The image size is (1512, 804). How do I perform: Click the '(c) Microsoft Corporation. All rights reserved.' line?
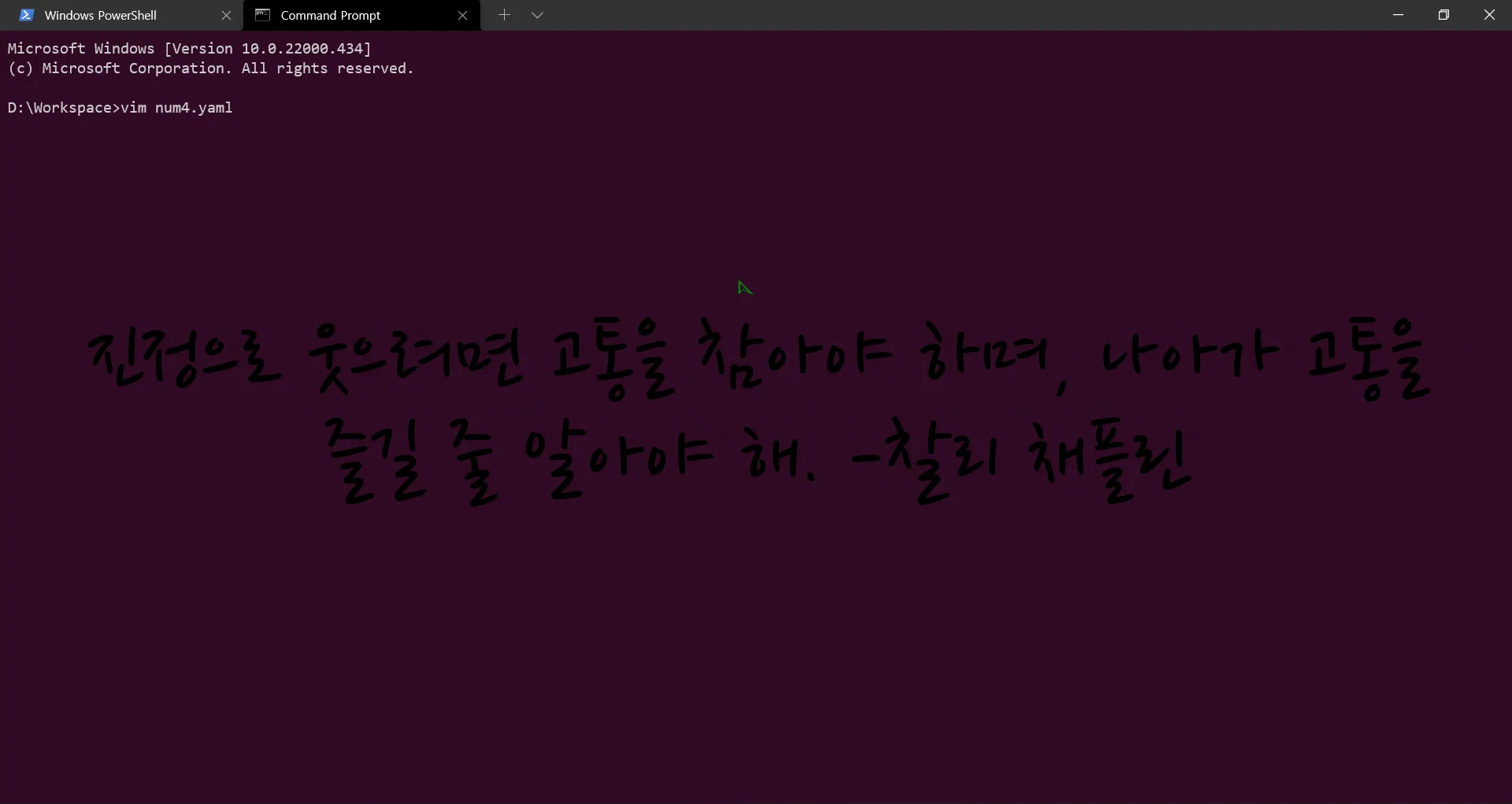pyautogui.click(x=210, y=69)
